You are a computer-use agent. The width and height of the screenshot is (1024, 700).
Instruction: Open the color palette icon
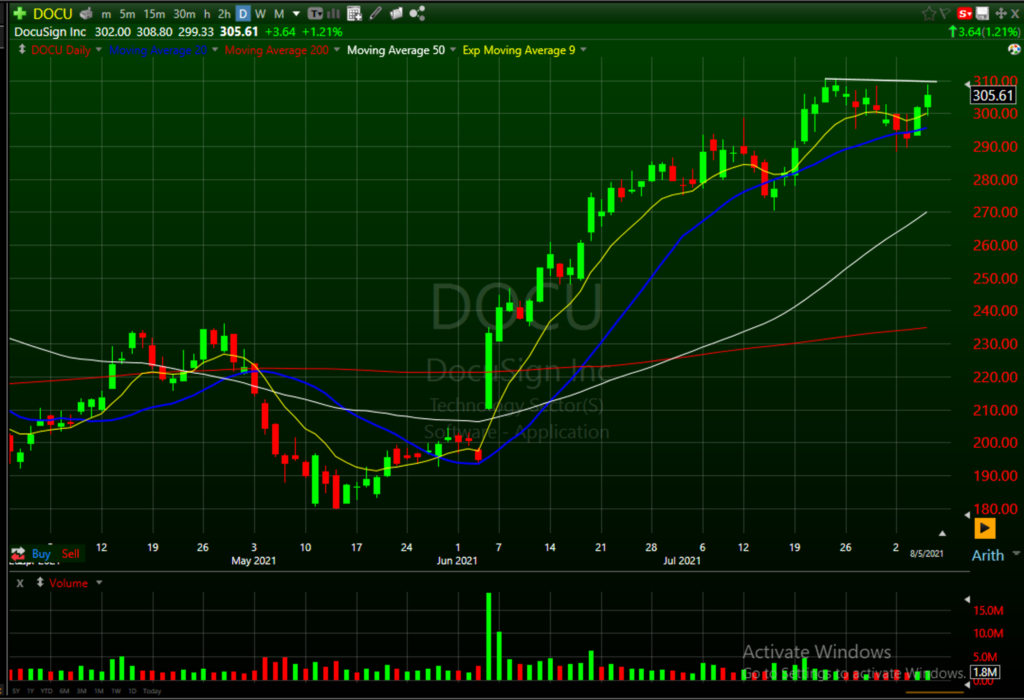pyautogui.click(x=1014, y=50)
